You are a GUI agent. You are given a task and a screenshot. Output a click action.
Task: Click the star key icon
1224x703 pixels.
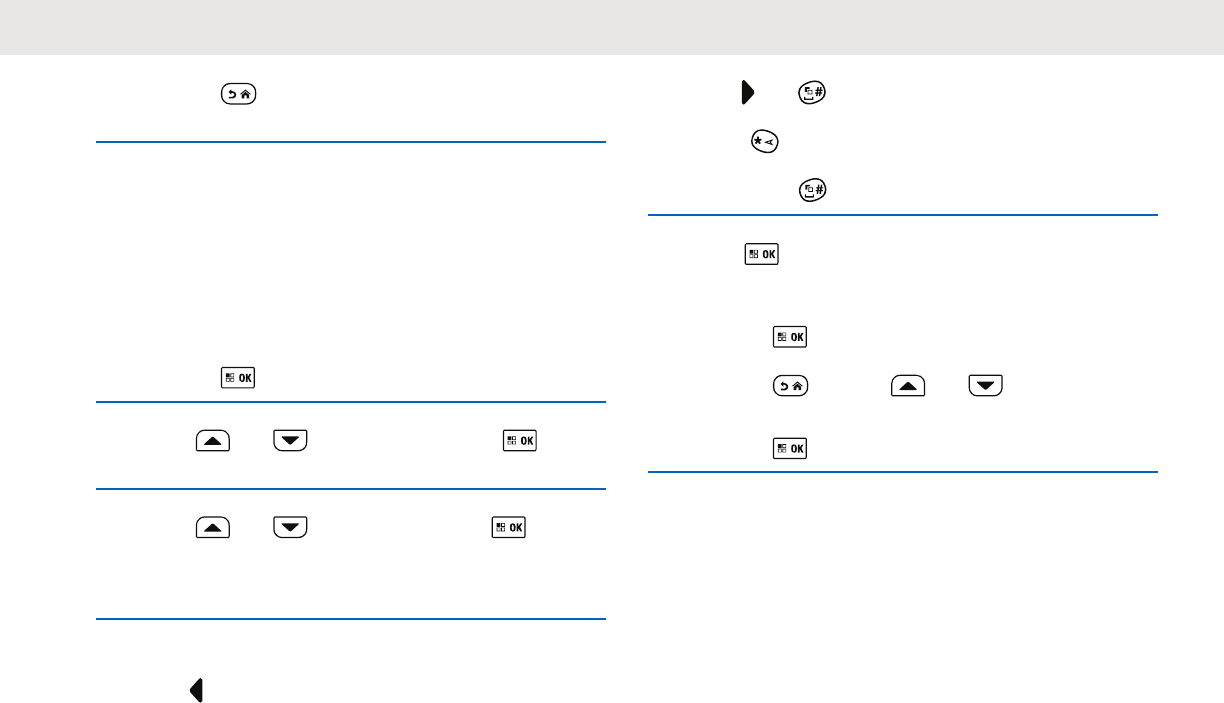[x=763, y=144]
